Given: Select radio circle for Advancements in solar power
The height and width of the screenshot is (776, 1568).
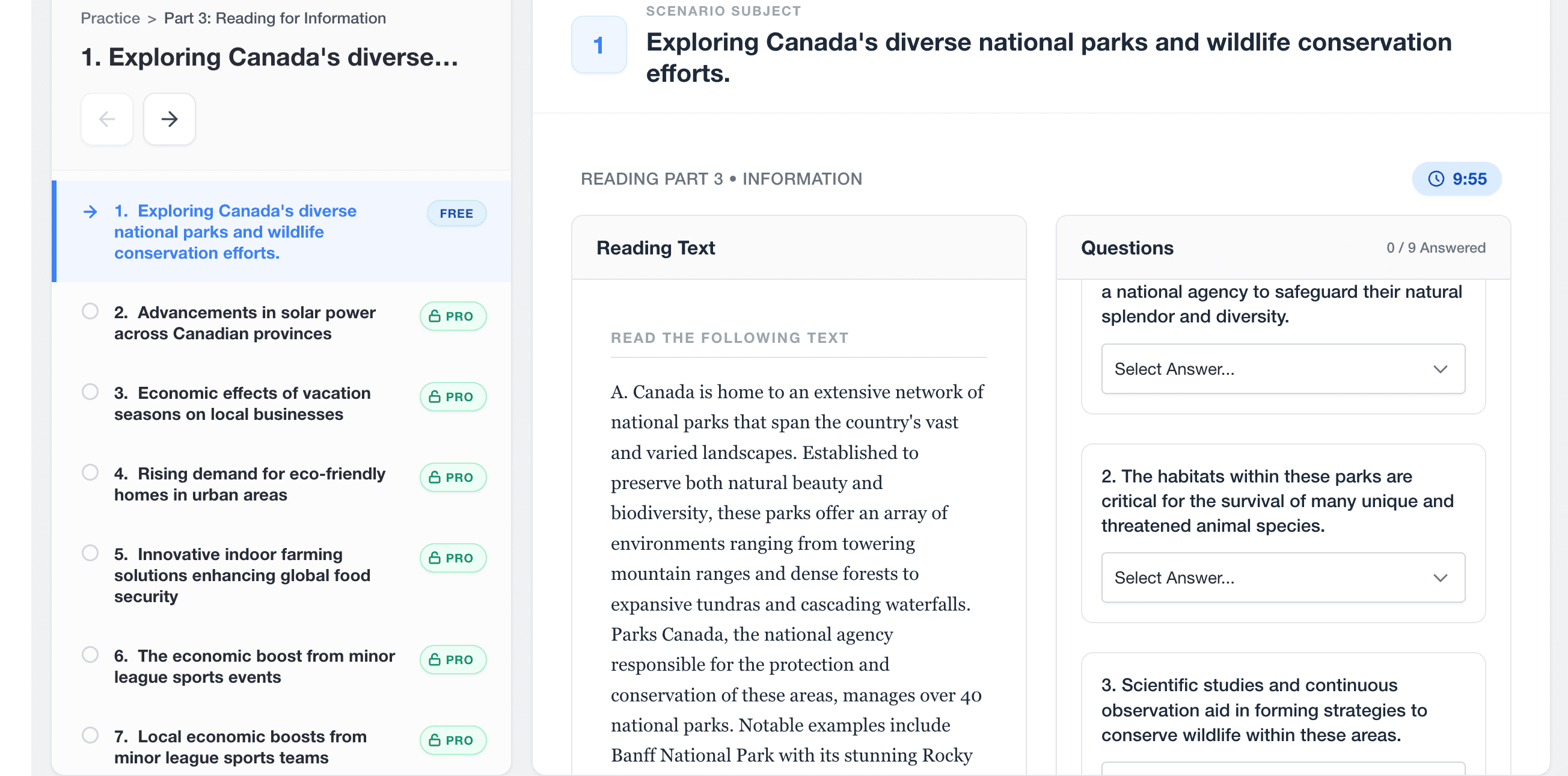Looking at the screenshot, I should tap(90, 311).
